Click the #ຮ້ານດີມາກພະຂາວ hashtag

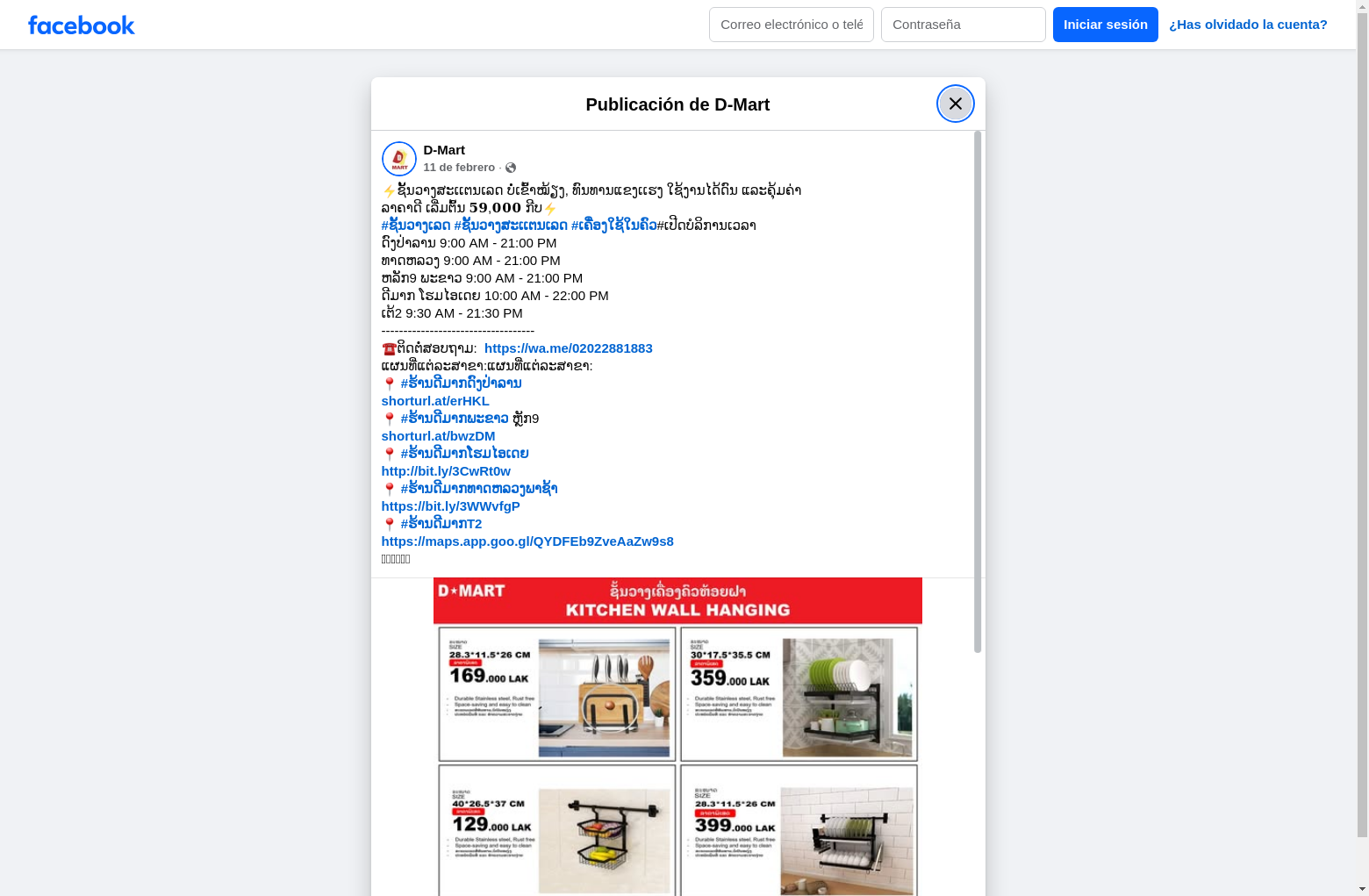455,419
